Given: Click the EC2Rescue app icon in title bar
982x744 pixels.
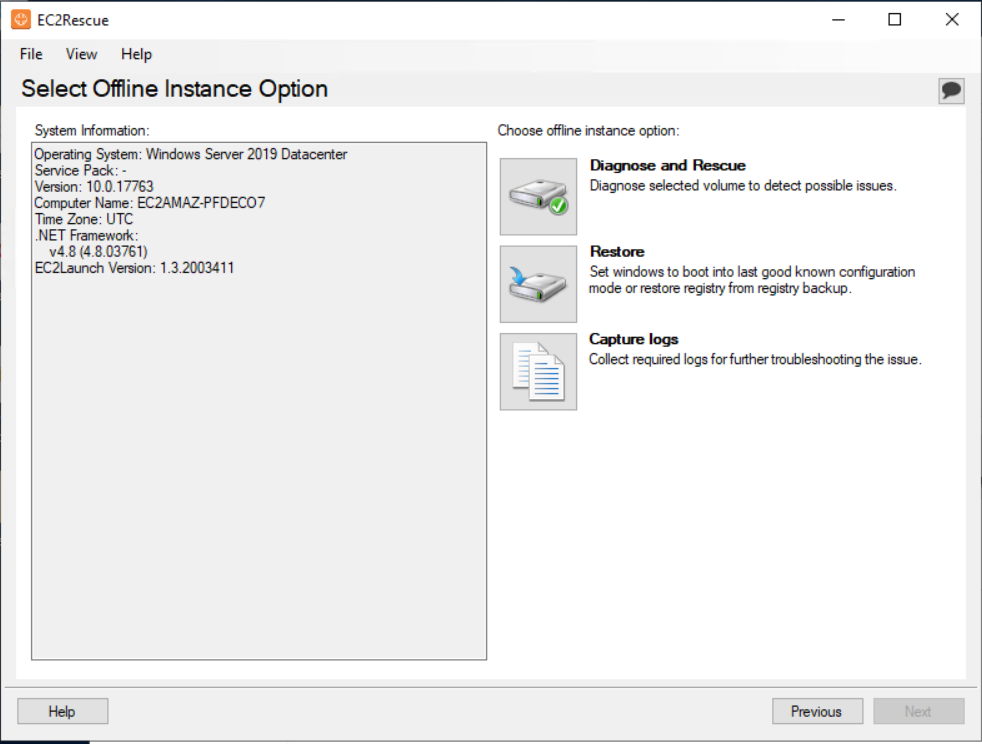Looking at the screenshot, I should (x=21, y=20).
